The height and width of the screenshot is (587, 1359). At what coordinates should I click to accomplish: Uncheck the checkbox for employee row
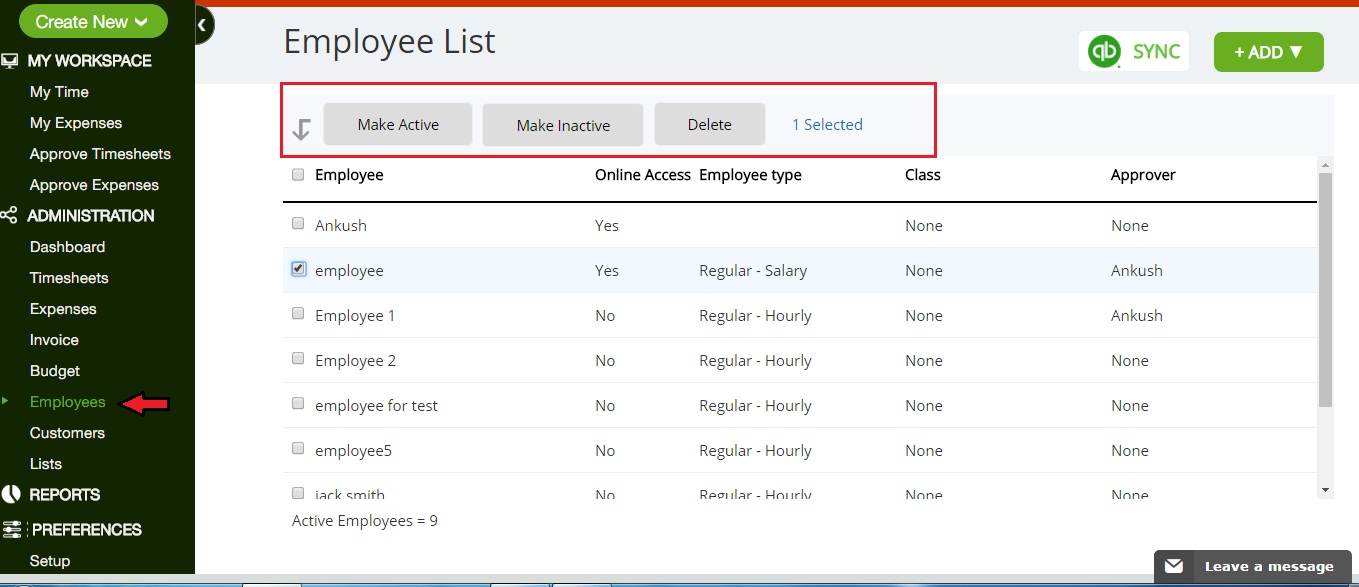(x=298, y=269)
